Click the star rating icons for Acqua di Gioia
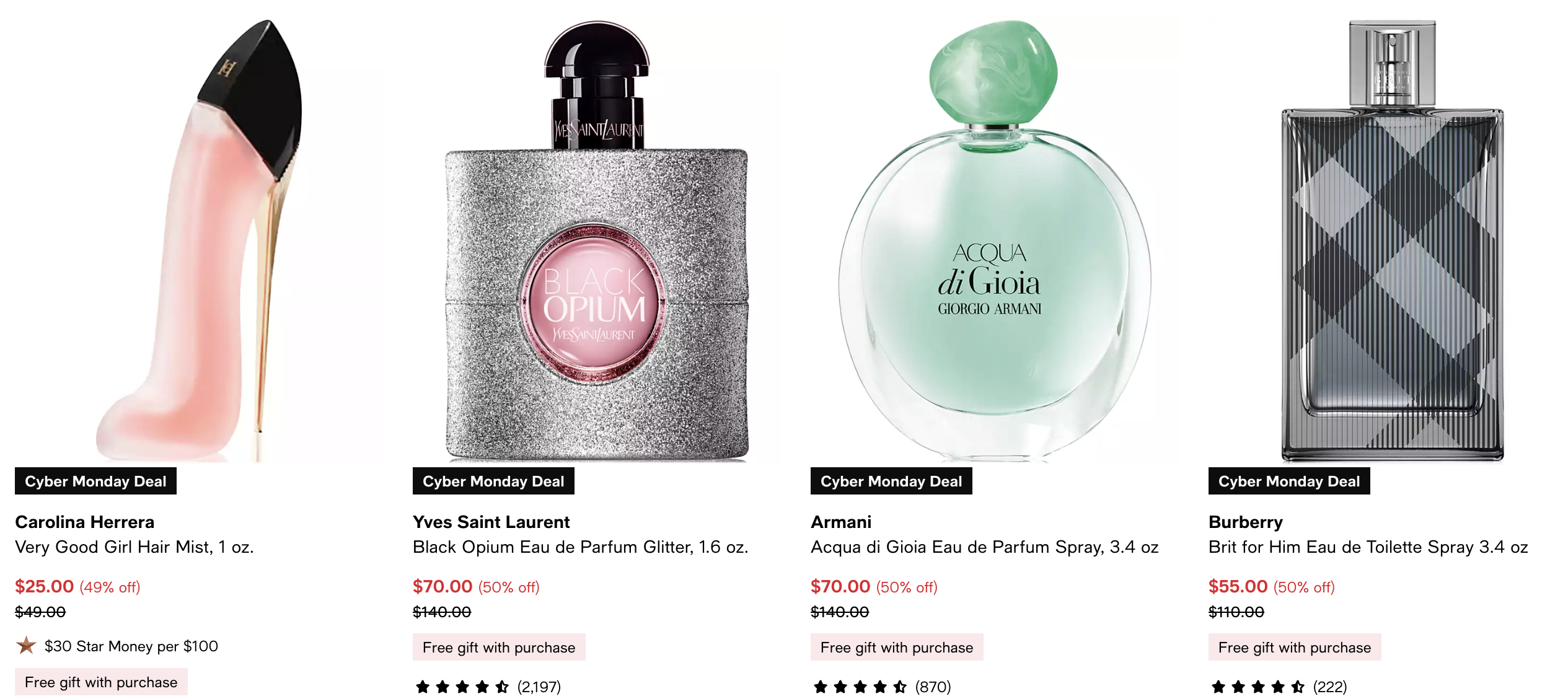 [860, 687]
